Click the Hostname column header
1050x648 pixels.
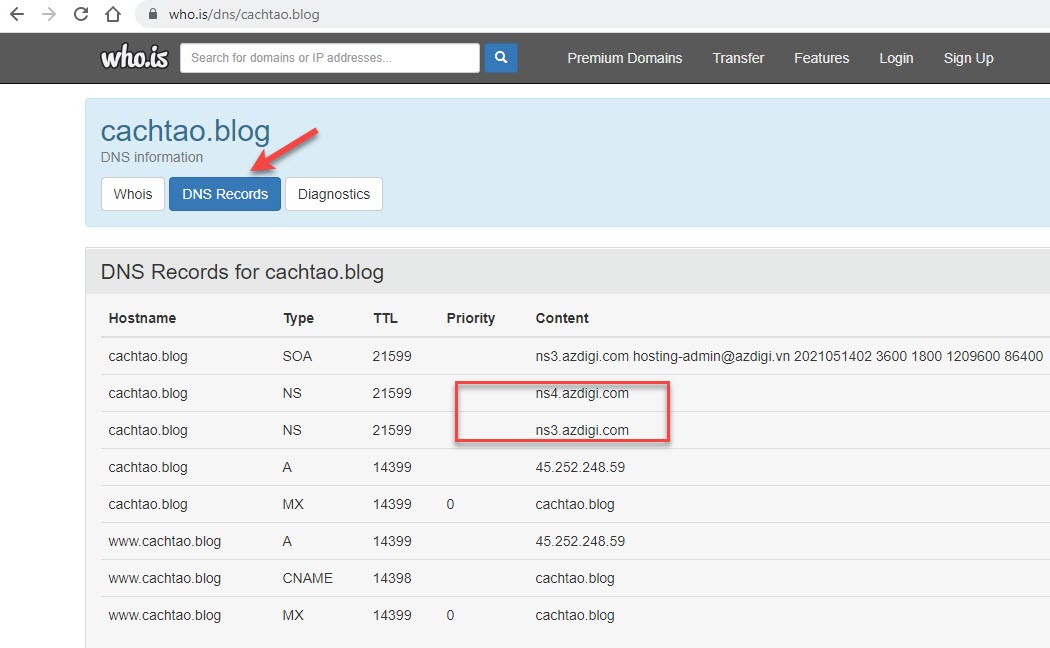click(142, 318)
